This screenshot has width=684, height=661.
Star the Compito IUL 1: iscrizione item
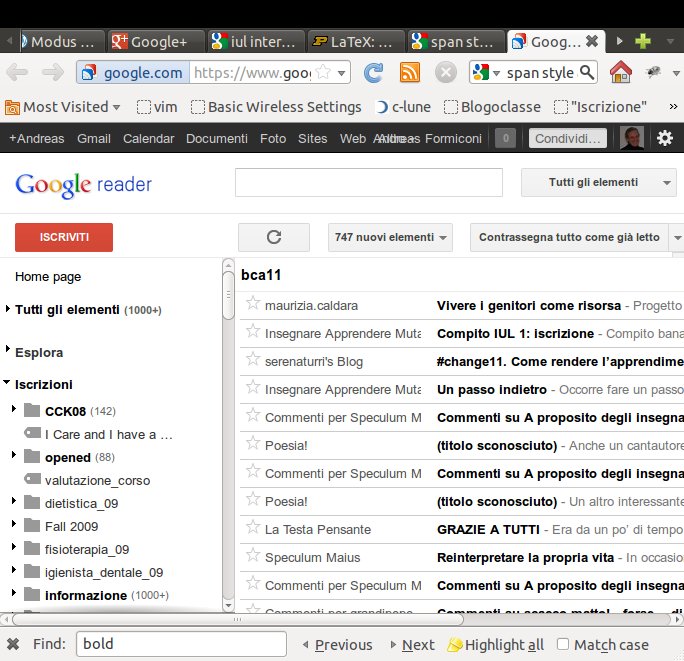pyautogui.click(x=253, y=331)
